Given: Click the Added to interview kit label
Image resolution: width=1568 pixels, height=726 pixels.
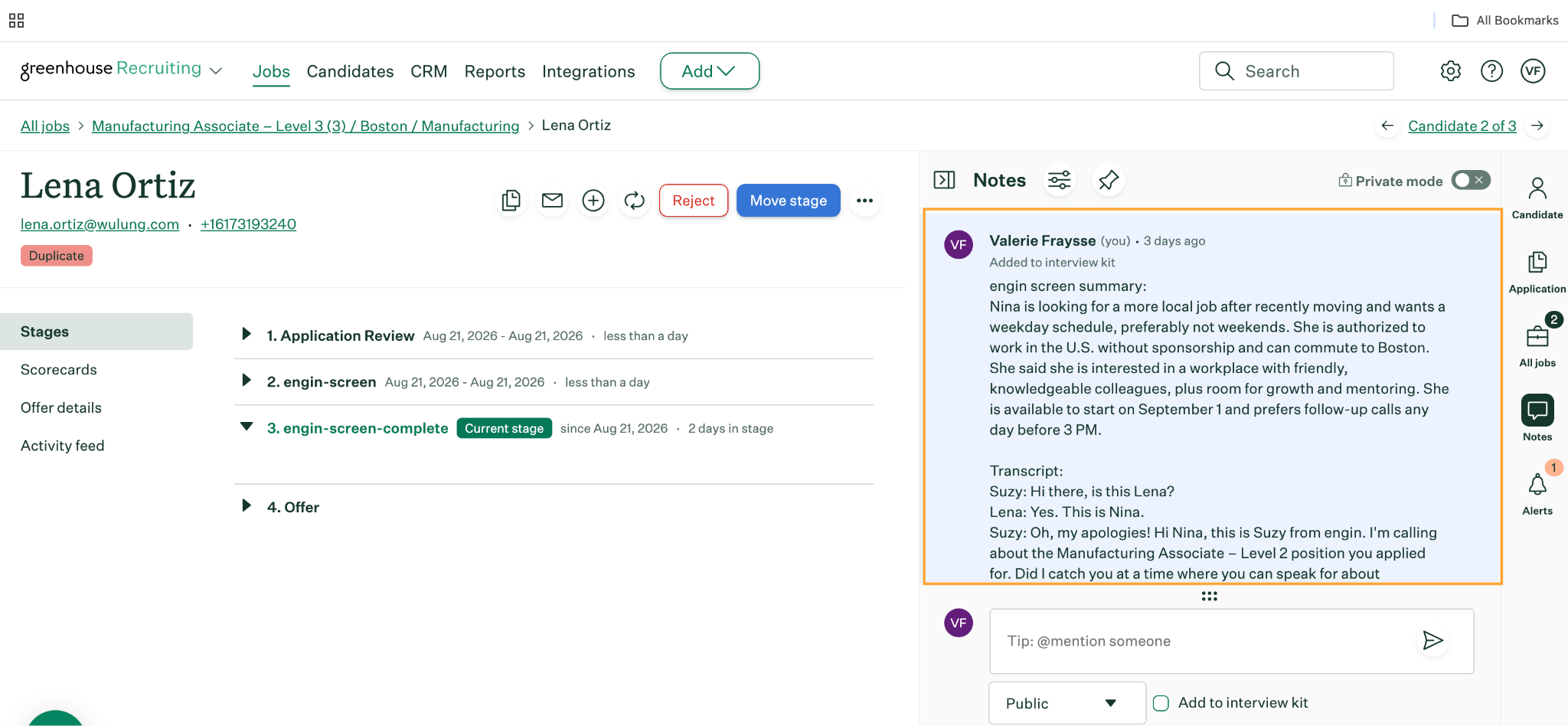Looking at the screenshot, I should [x=1052, y=262].
